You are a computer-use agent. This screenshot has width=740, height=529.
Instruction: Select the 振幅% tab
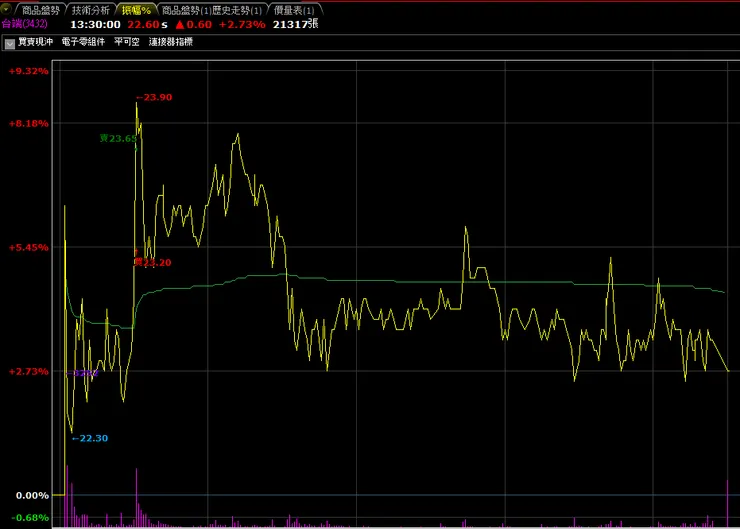(136, 10)
